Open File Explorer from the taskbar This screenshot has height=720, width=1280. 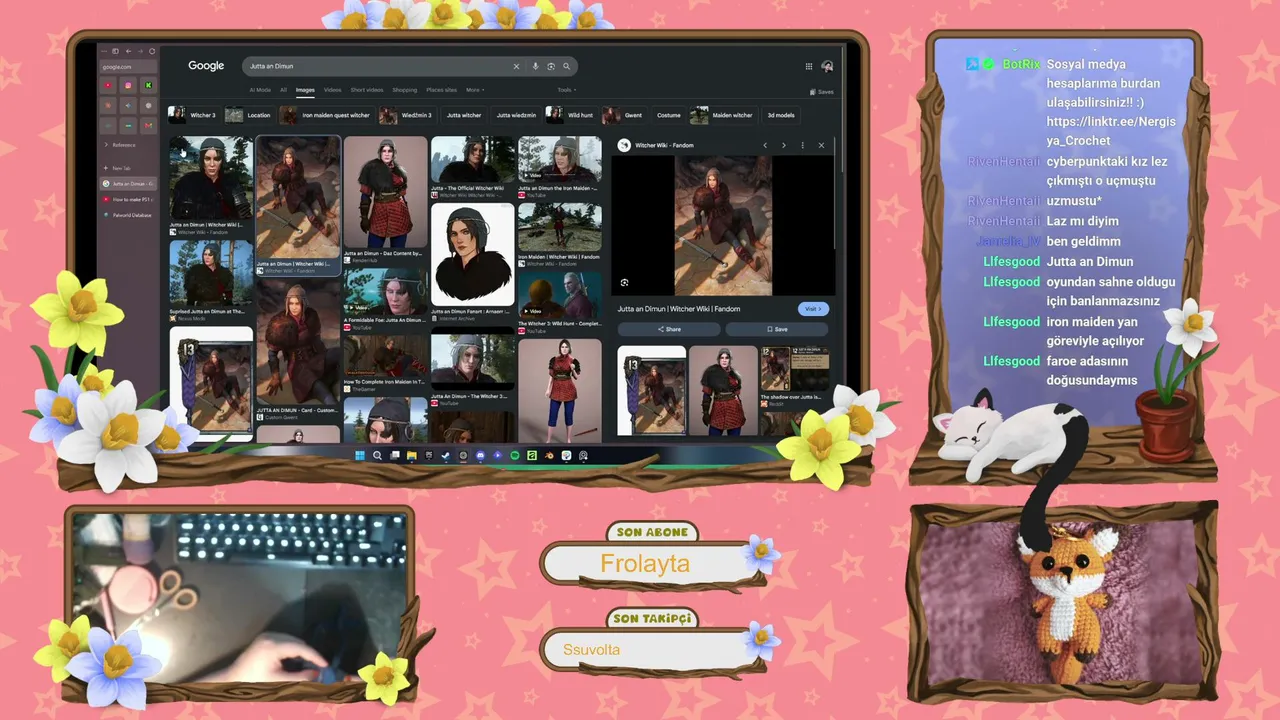coord(411,456)
